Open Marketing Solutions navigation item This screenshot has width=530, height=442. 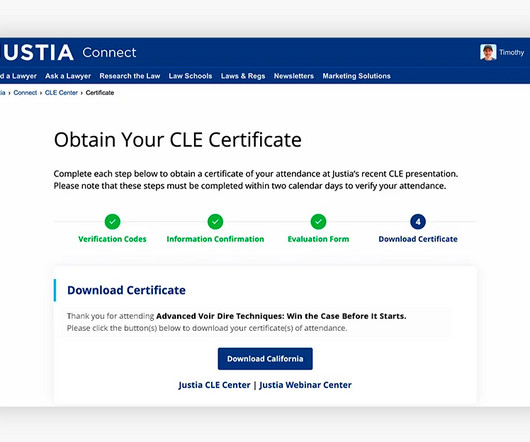click(356, 76)
